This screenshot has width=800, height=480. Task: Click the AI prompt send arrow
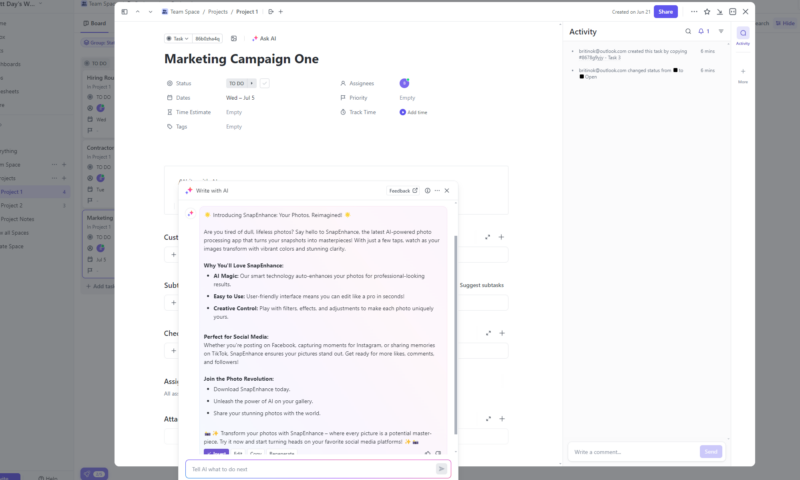442,469
